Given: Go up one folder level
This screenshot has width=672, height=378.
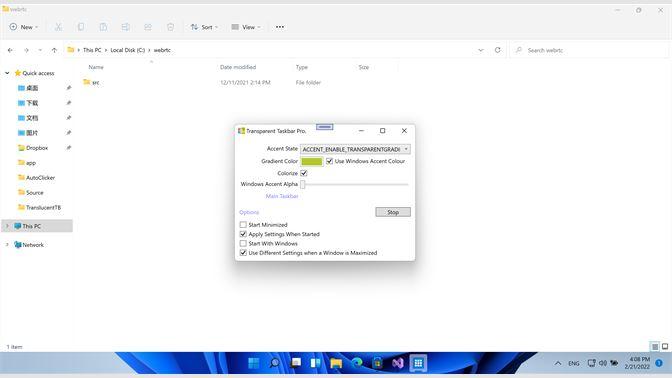Looking at the screenshot, I should point(54,50).
